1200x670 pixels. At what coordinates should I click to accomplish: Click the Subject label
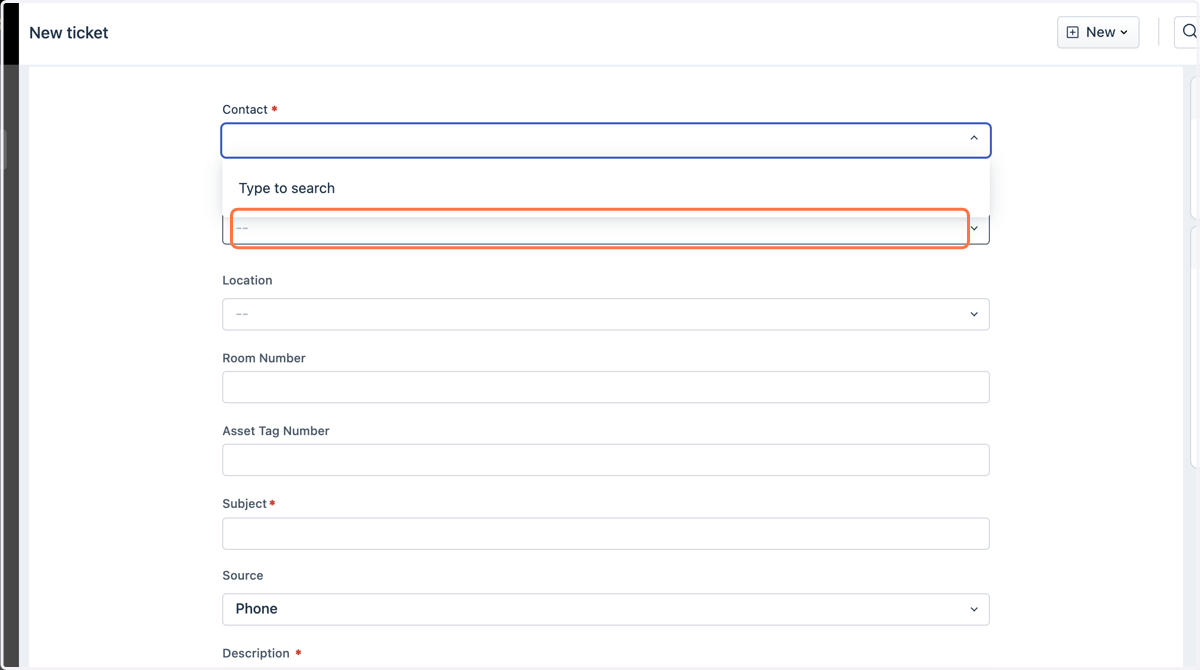tap(245, 504)
